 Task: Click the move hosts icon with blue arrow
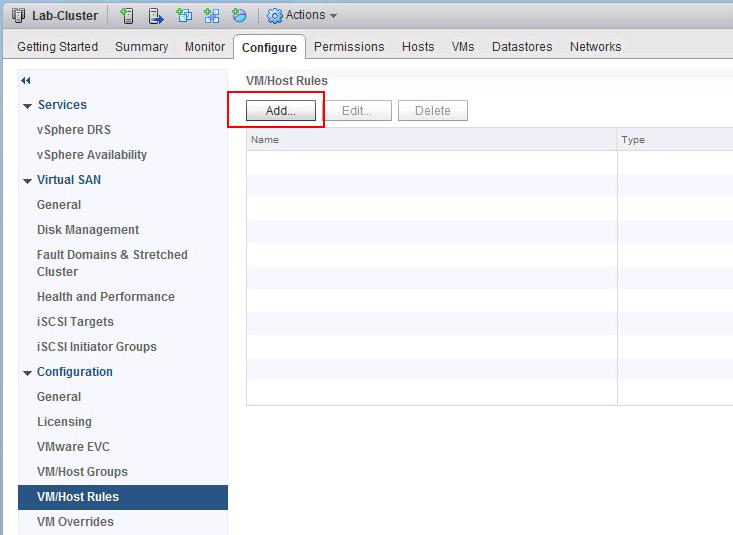pos(155,16)
